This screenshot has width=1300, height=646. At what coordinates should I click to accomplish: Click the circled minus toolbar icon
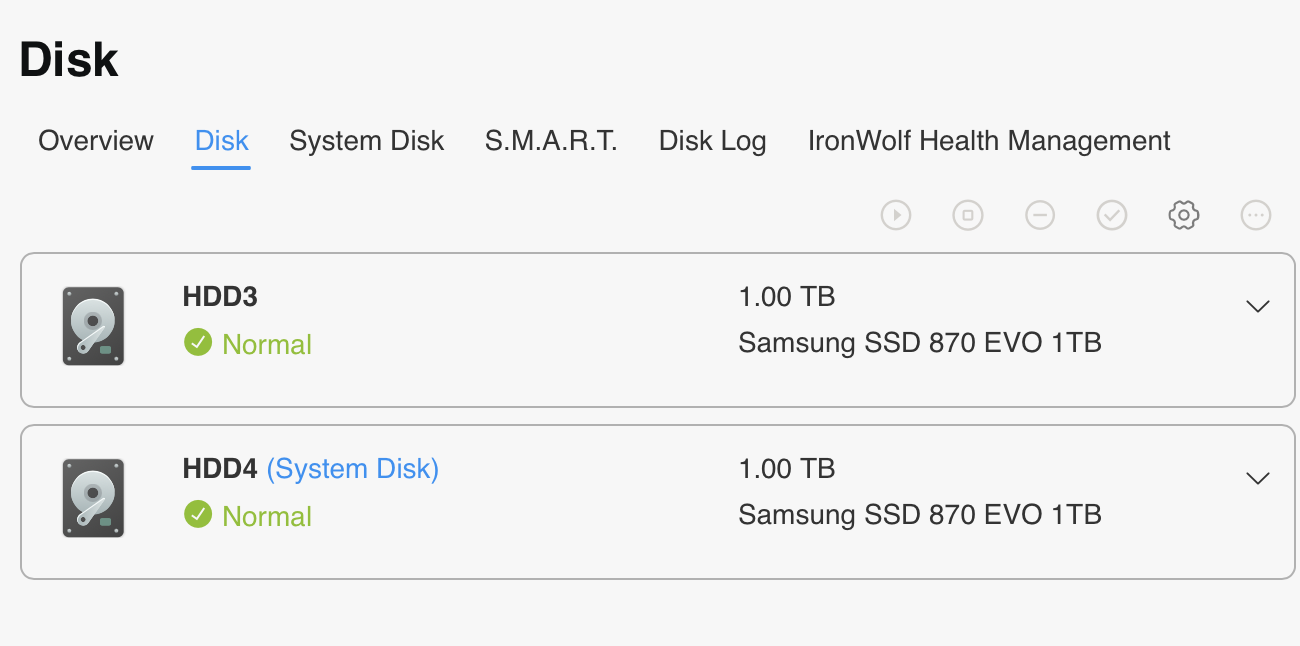[x=1040, y=215]
